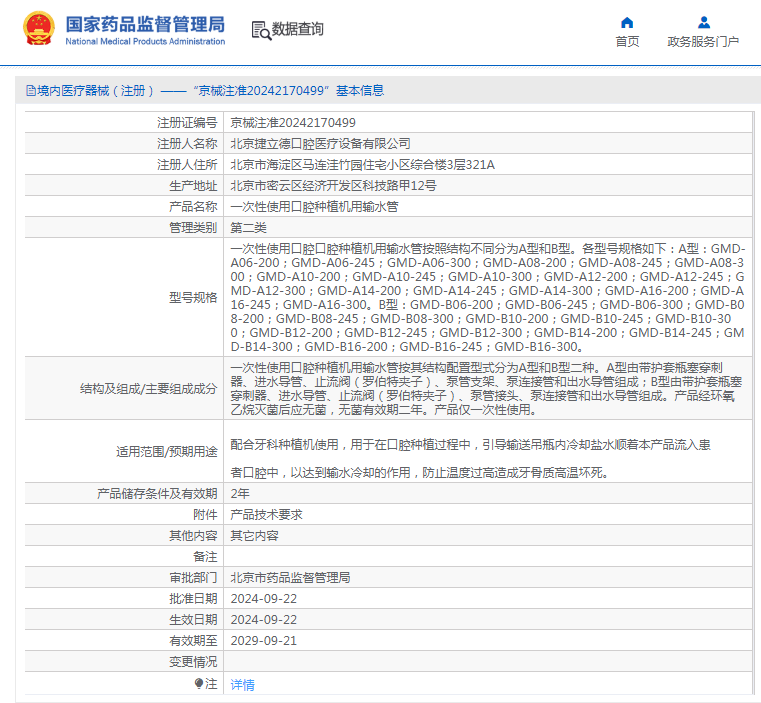Click the 国家药品监督管理局 title text
This screenshot has width=761, height=703.
click(x=145, y=24)
